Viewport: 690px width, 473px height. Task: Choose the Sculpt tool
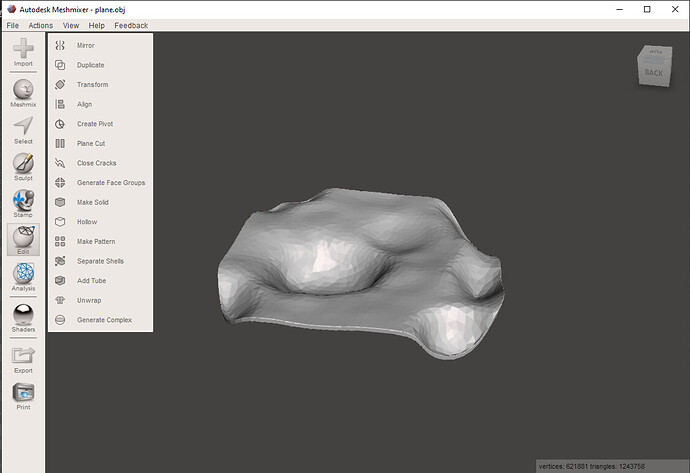[x=23, y=165]
